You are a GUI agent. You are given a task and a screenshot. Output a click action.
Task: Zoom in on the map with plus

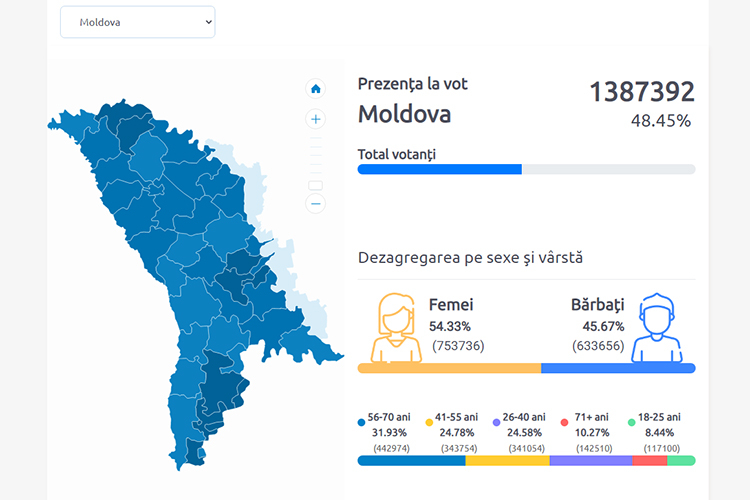(316, 119)
